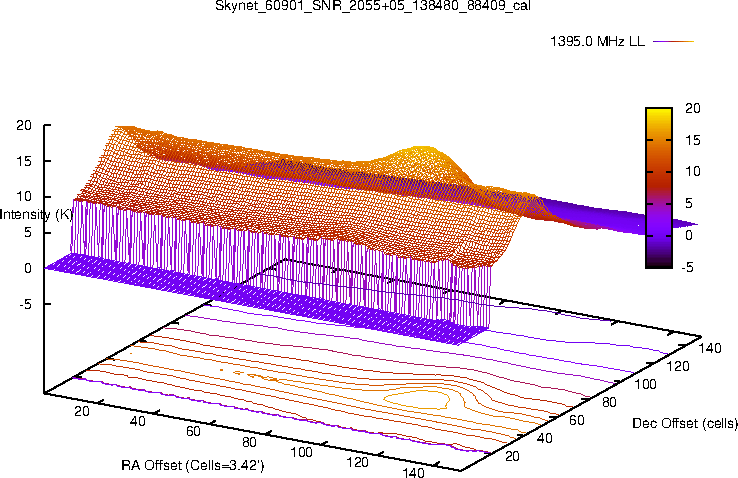Select the Dec Offset (cells) axis label
738x478 pixels.
pos(685,423)
